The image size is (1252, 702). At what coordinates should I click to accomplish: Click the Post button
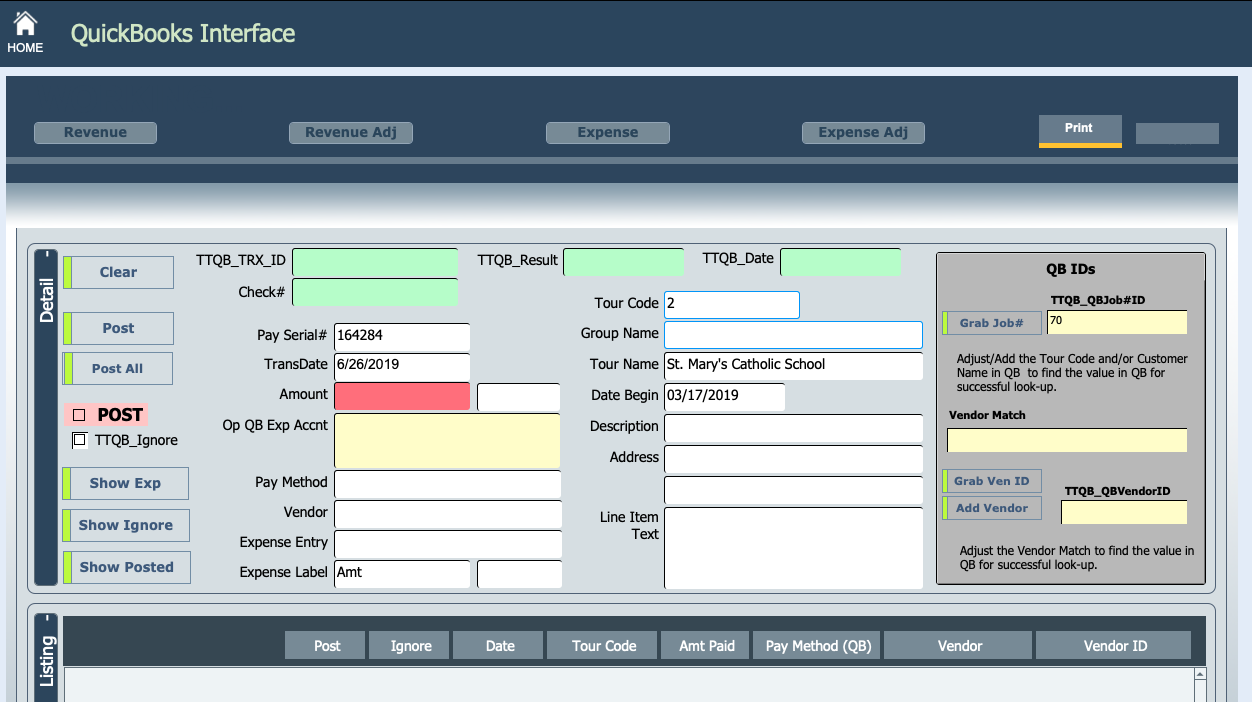point(118,328)
